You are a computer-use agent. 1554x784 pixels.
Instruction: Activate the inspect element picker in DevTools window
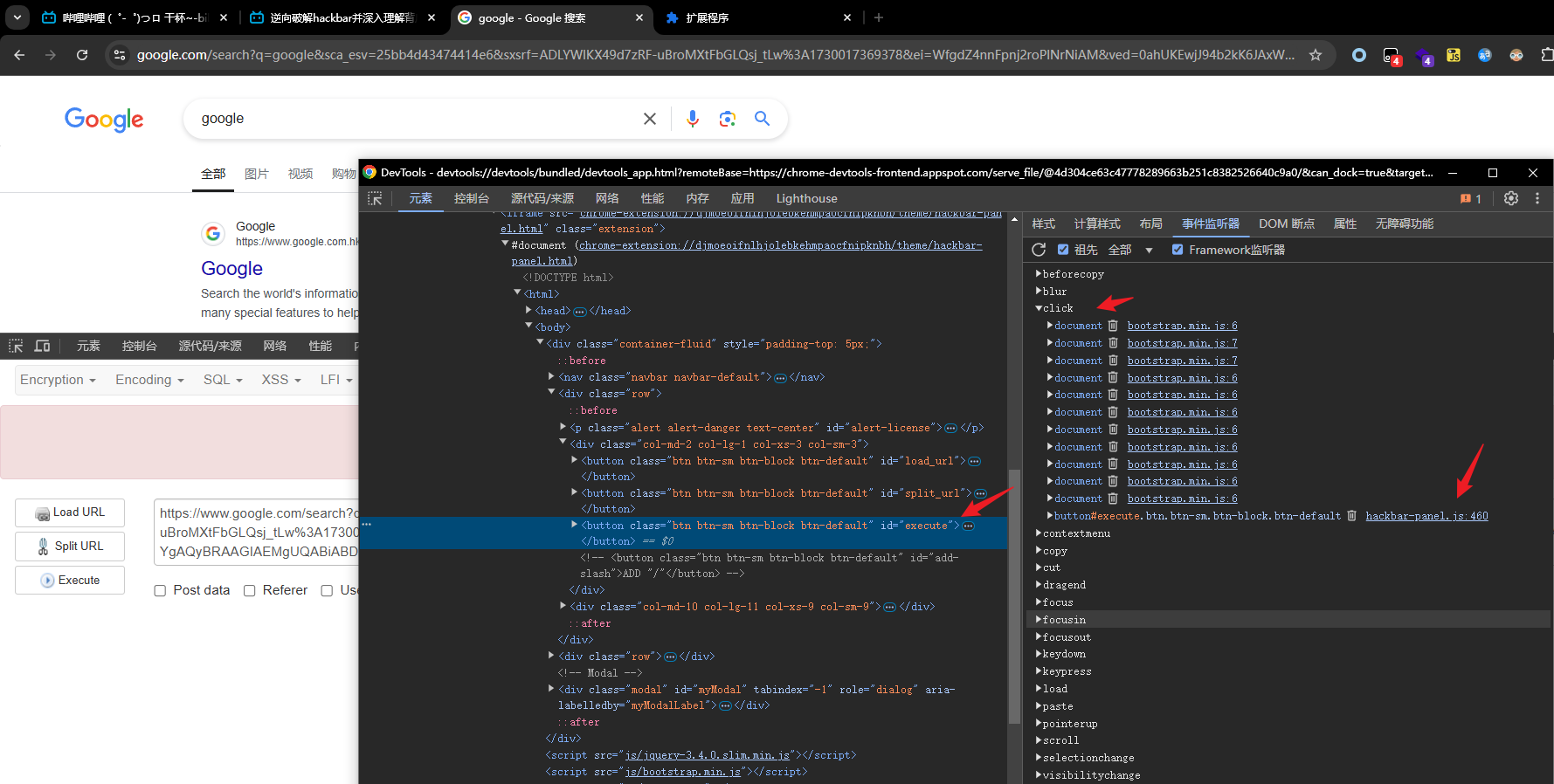376,198
